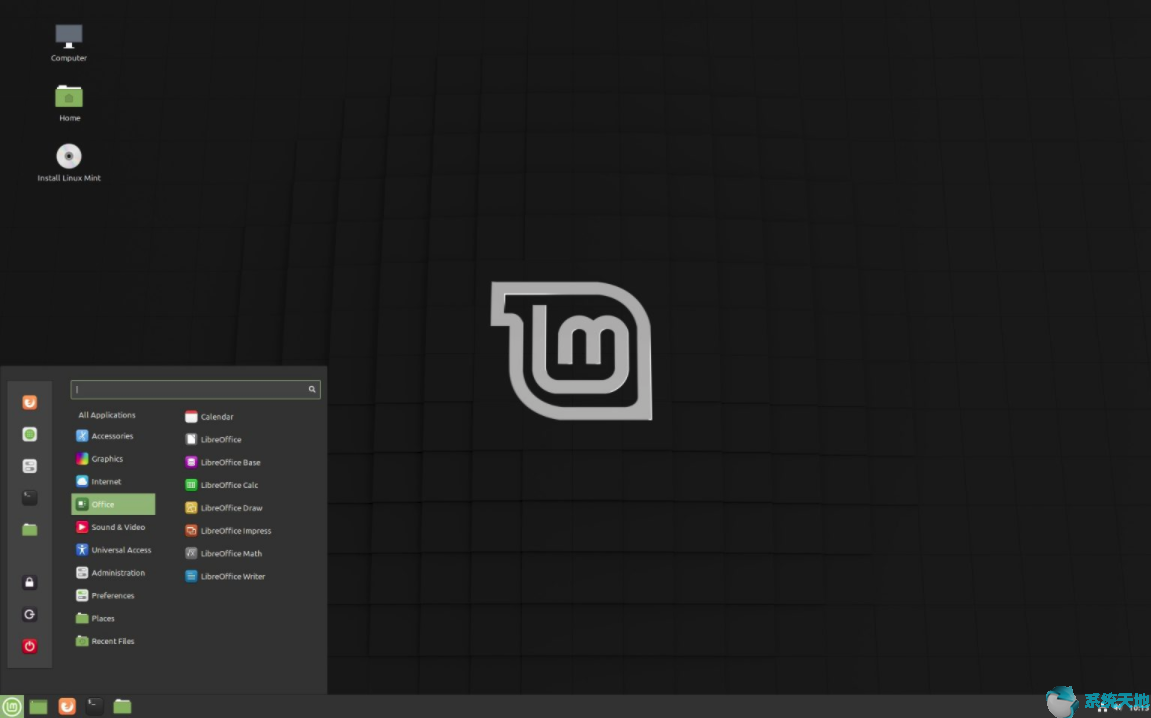Show the Recent Files category
The image size is (1151, 718).
pos(113,641)
